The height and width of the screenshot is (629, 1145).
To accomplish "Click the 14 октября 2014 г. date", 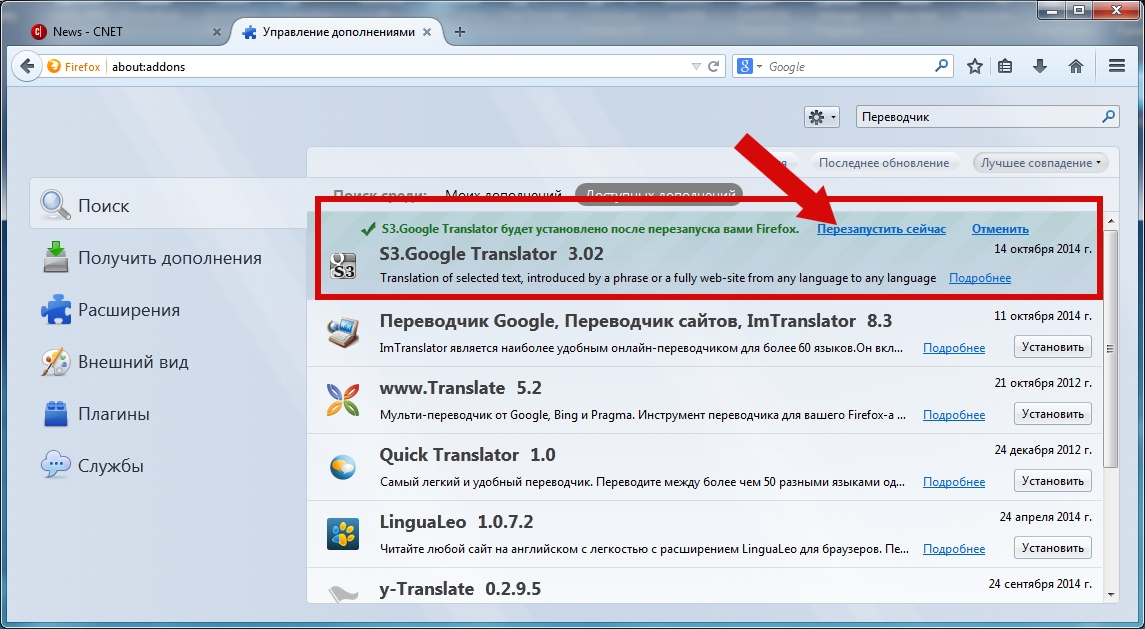I will [1043, 249].
